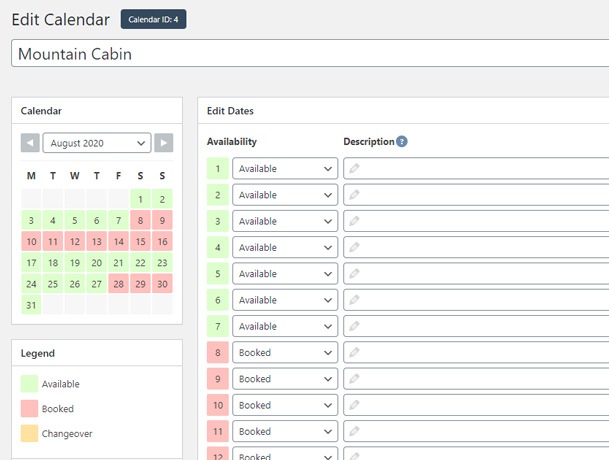609x460 pixels.
Task: Open availability dropdown for day 3
Action: coord(285,221)
